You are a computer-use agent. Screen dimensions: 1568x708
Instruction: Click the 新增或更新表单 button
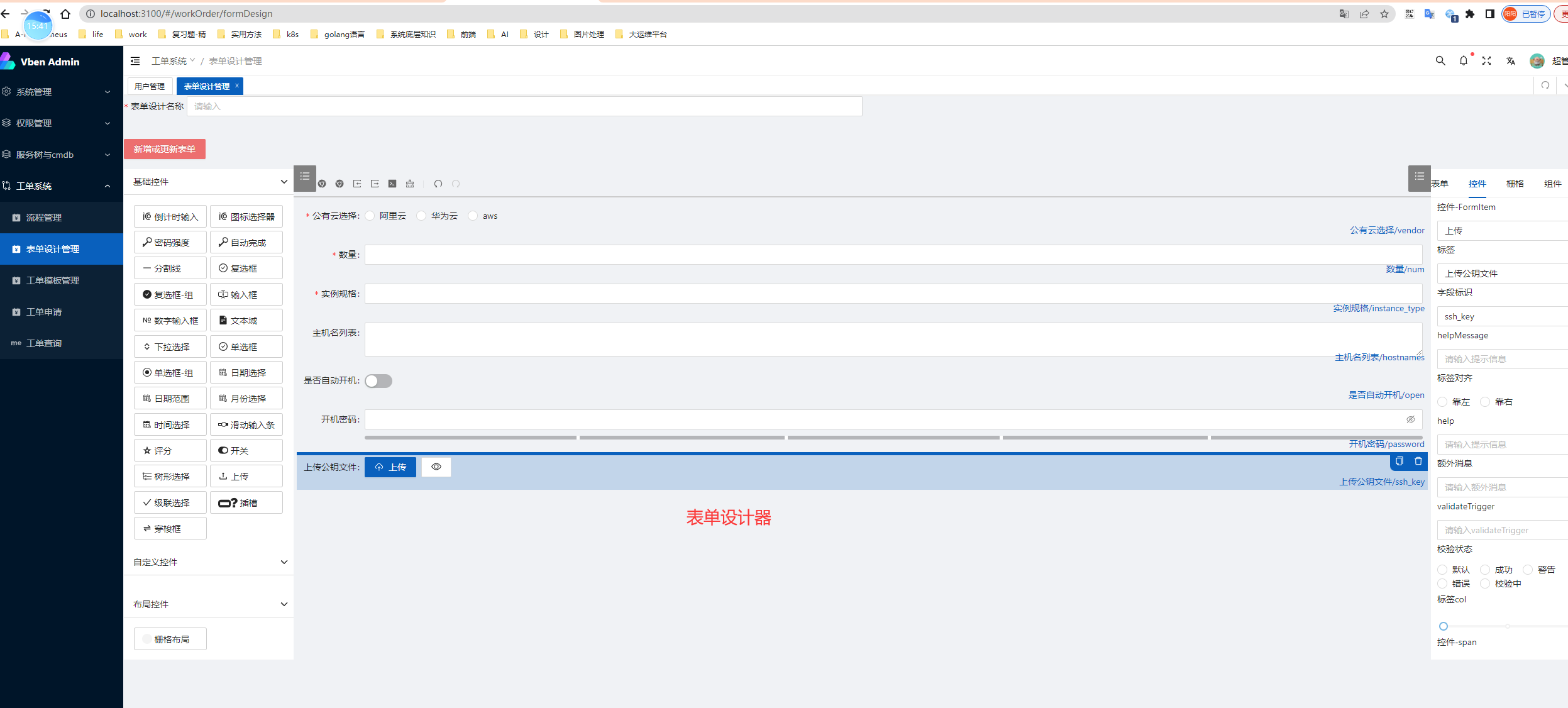click(x=165, y=149)
